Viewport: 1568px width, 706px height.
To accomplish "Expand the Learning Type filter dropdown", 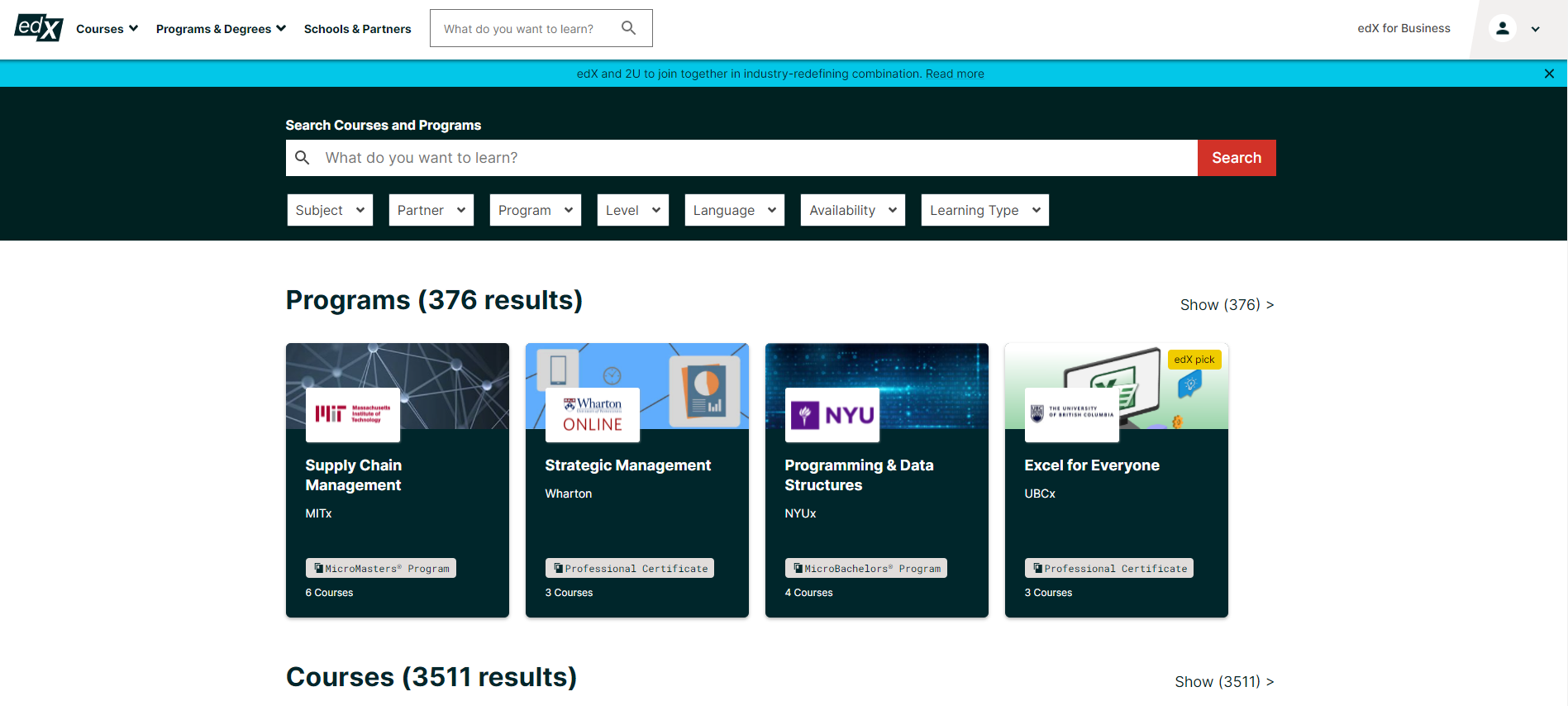I will (985, 210).
